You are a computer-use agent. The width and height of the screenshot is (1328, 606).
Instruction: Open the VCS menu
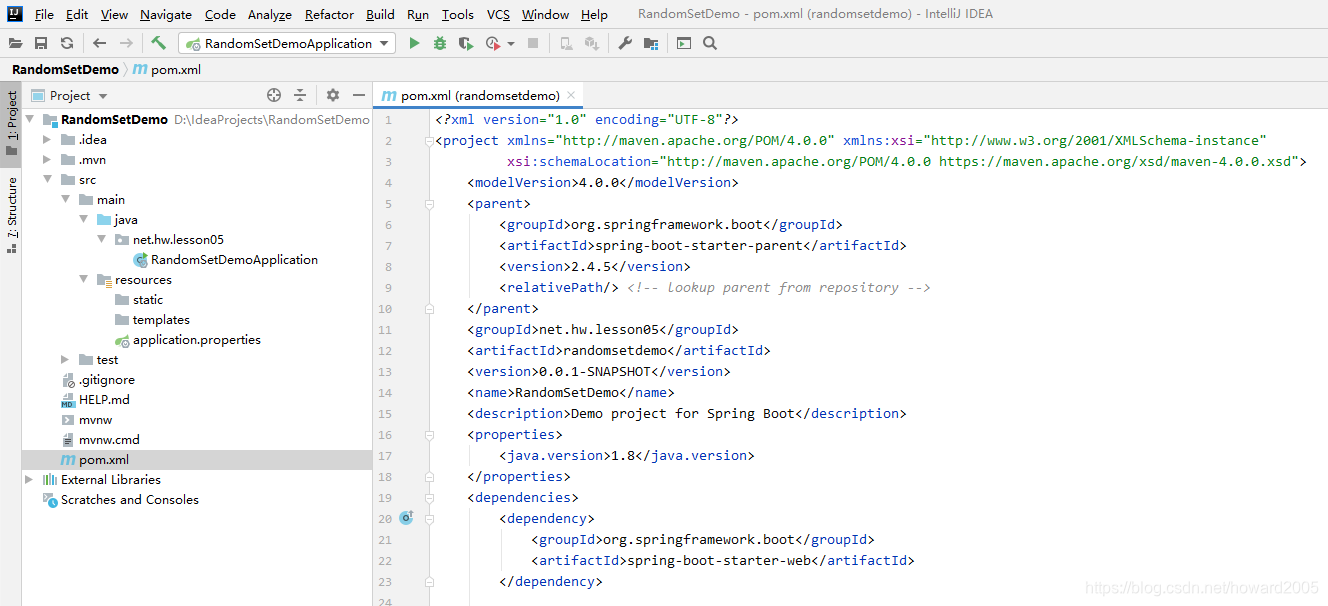pos(498,14)
